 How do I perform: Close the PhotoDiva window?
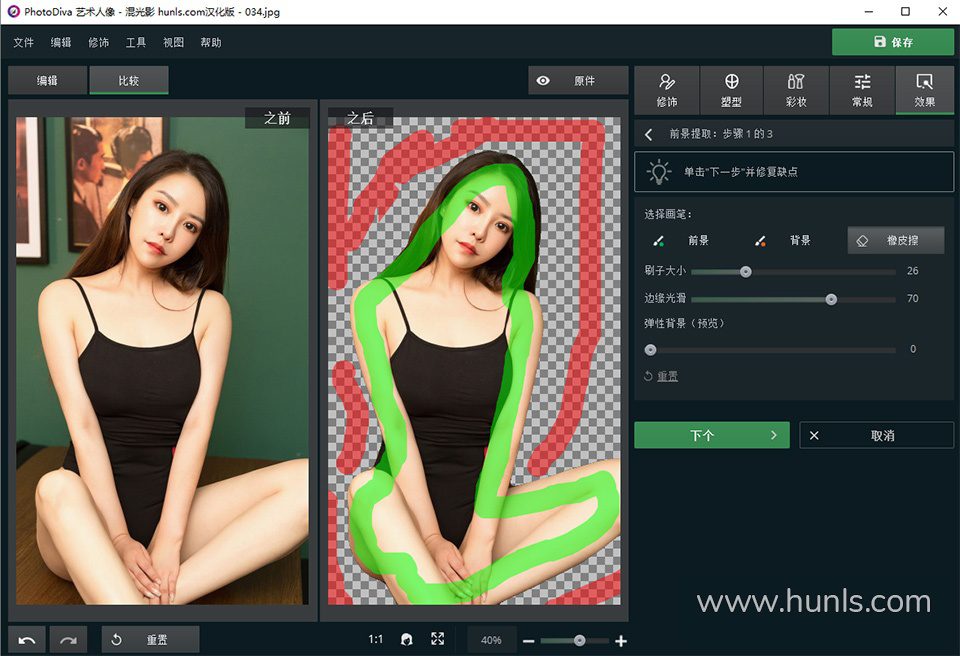(x=943, y=12)
